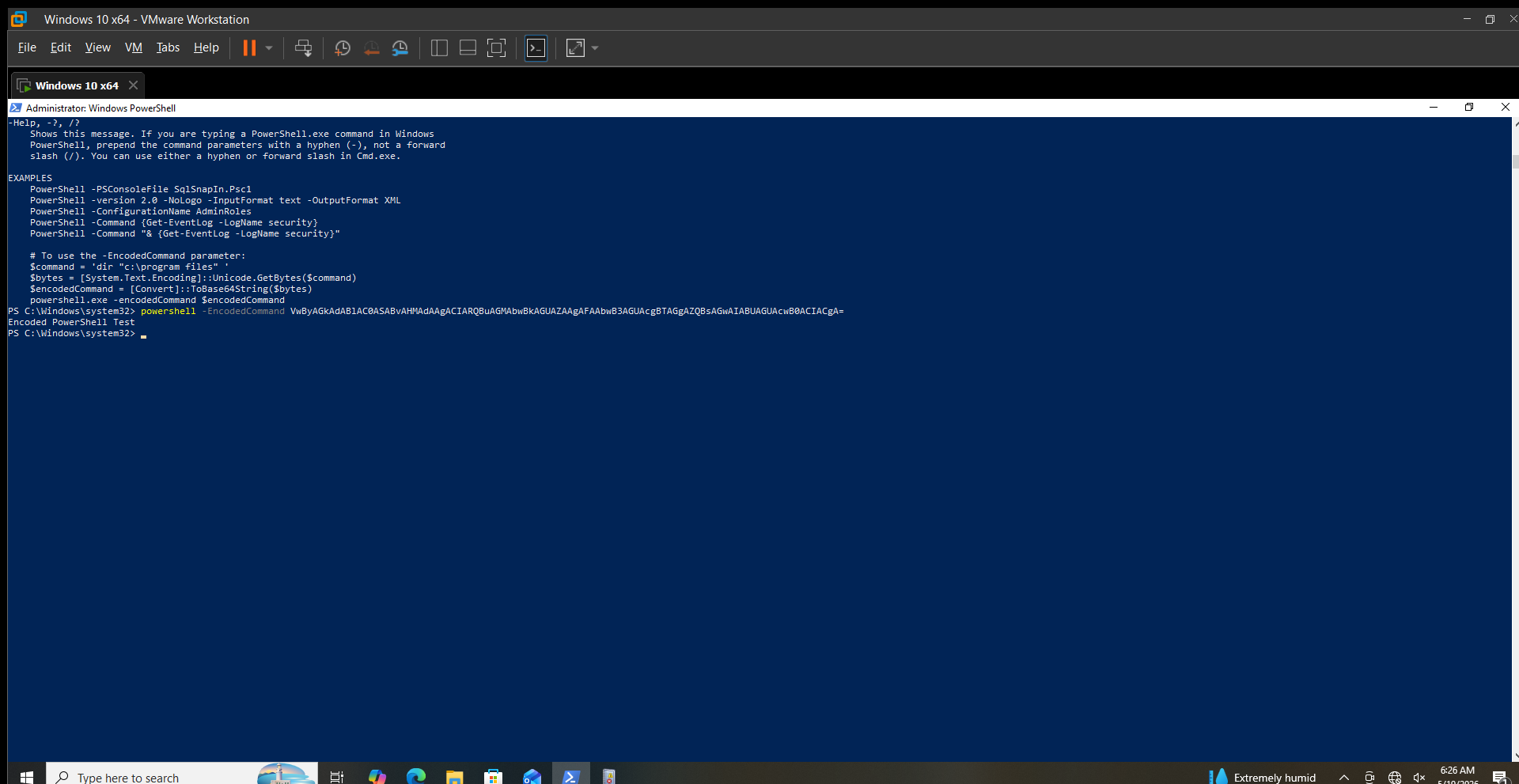The image size is (1519, 784).
Task: Click the scrollbar down arrow in PowerShell
Action: pyautogui.click(x=1515, y=756)
